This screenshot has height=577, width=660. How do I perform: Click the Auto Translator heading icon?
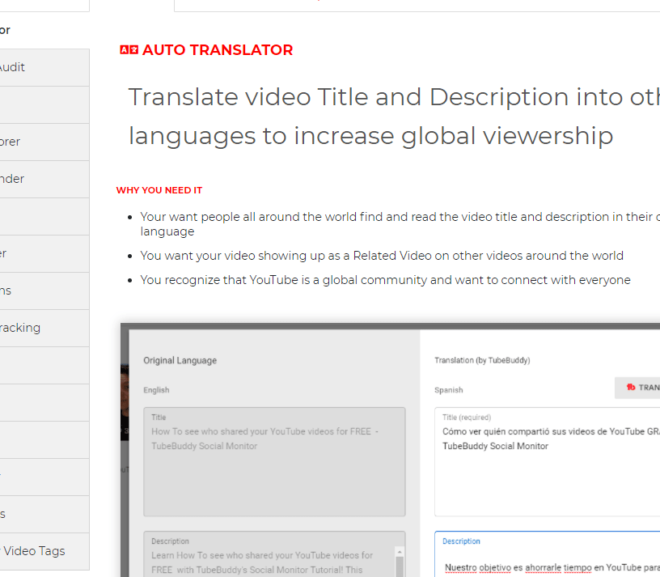click(x=129, y=50)
